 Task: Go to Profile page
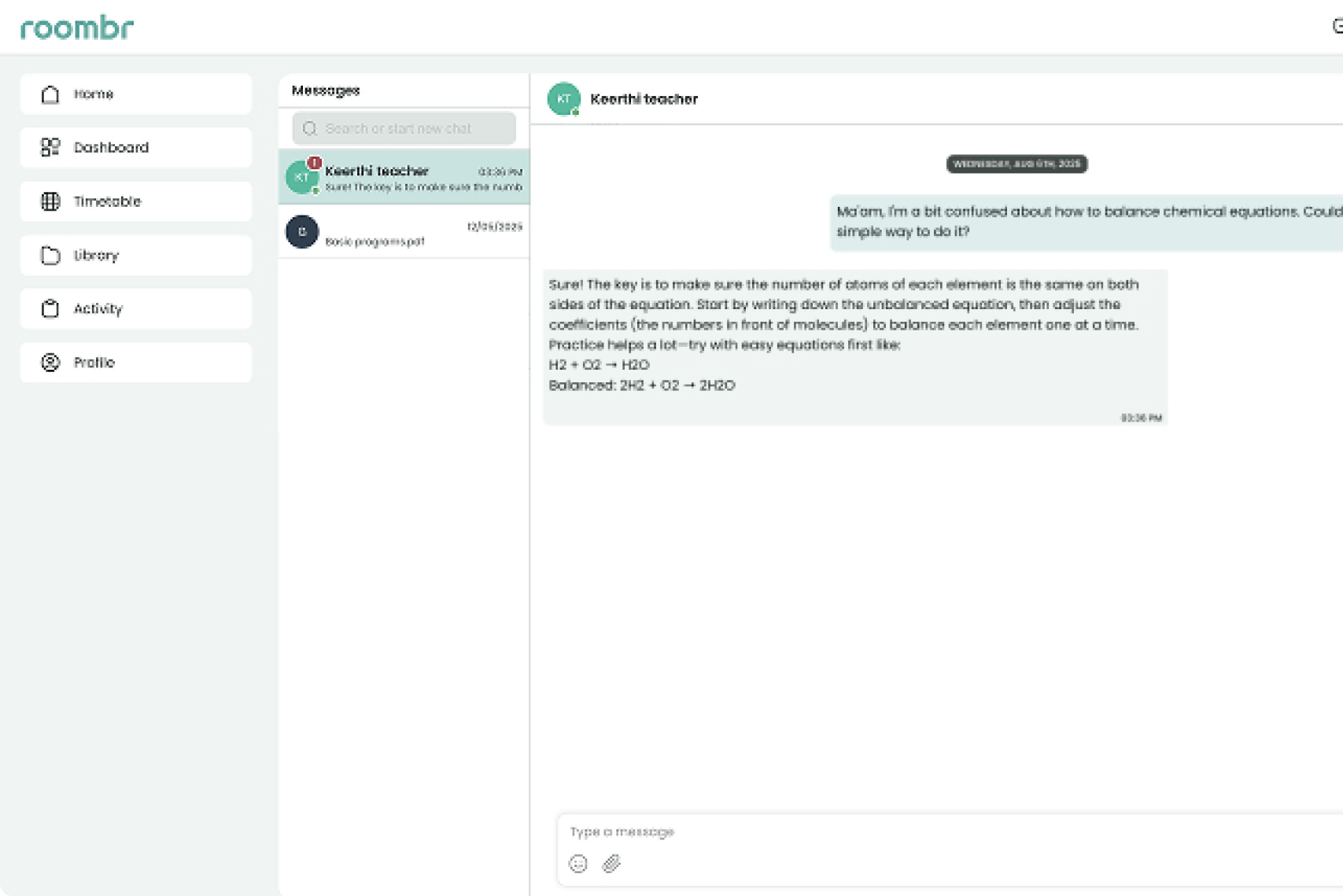click(136, 362)
